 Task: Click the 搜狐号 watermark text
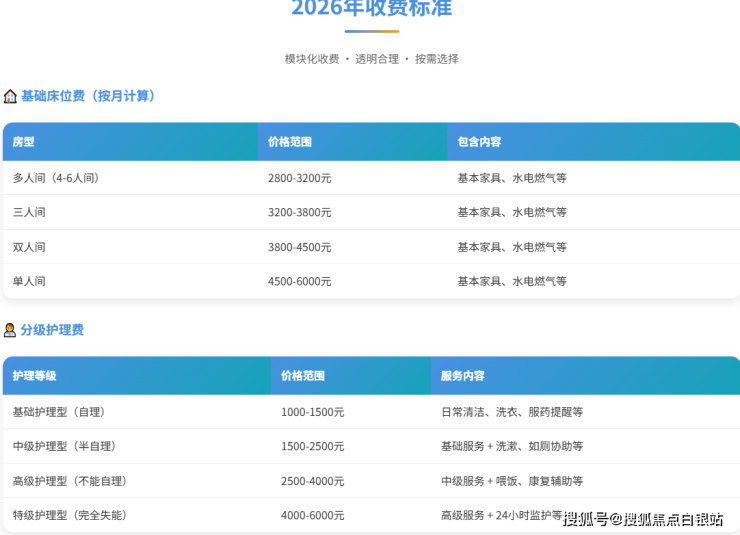pyautogui.click(x=586, y=518)
